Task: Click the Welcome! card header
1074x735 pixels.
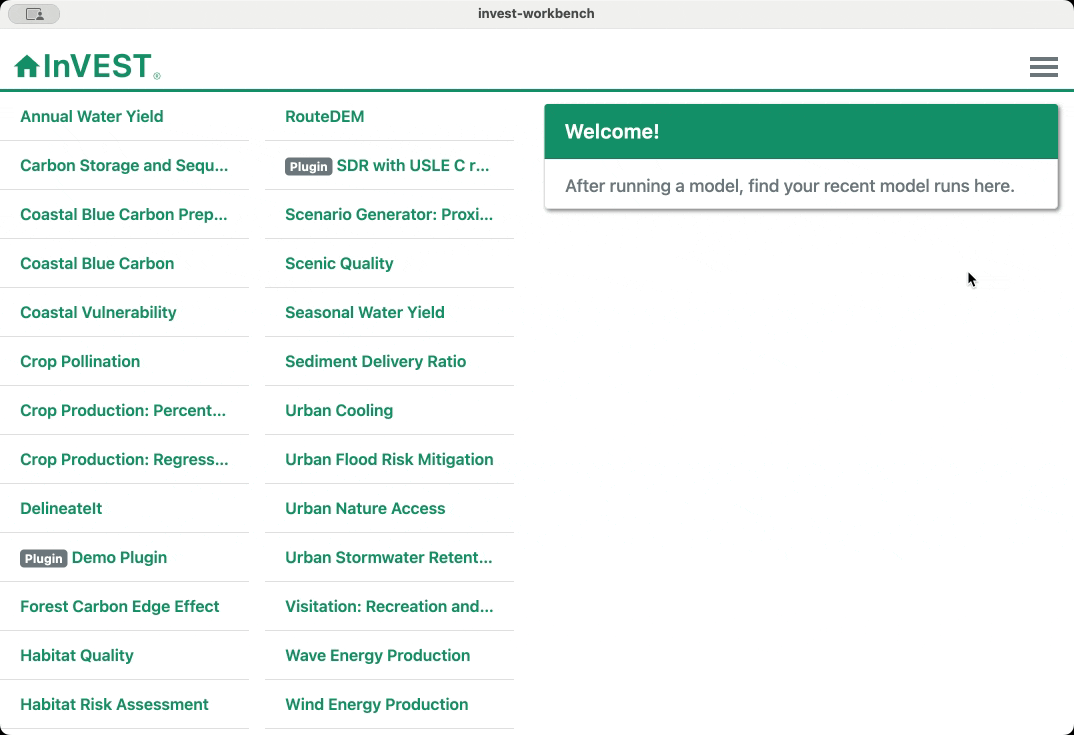Action: (801, 132)
